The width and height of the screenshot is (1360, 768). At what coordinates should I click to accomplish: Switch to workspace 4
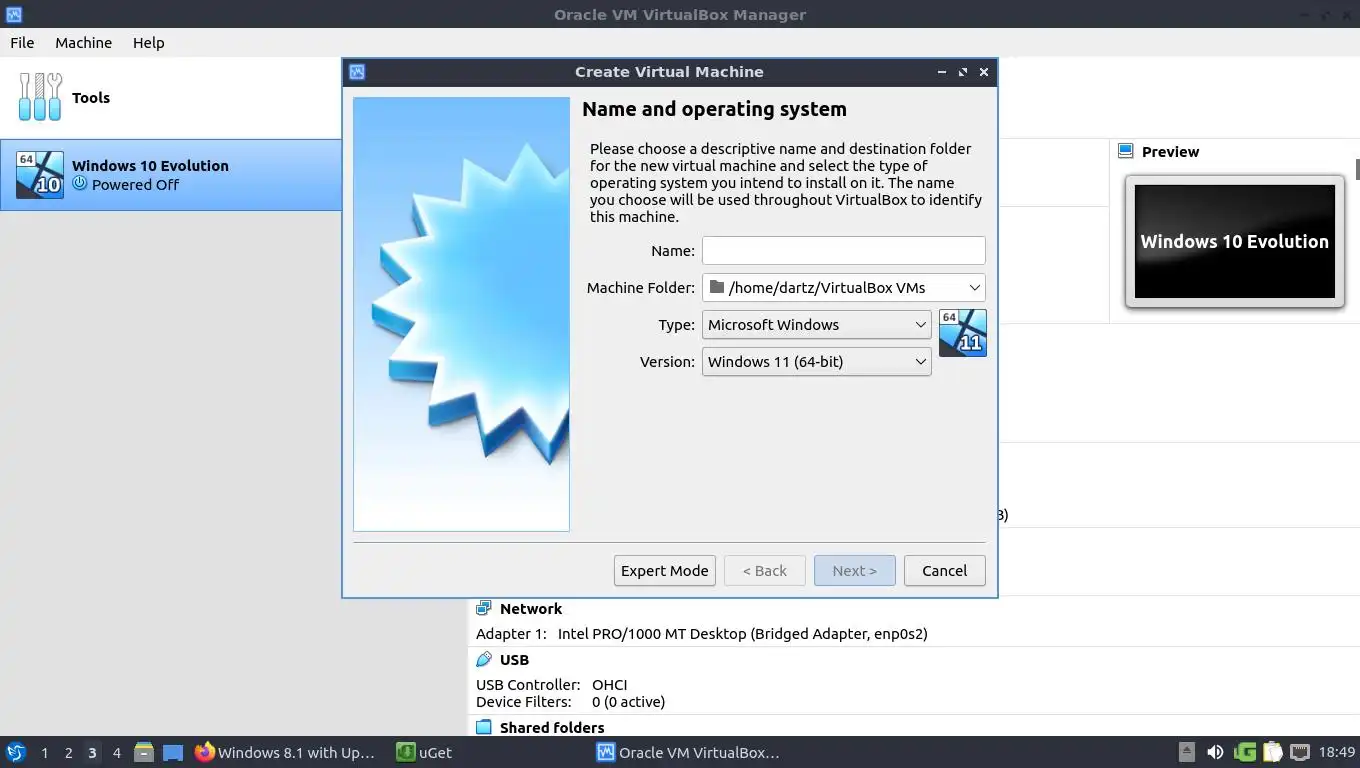[x=116, y=752]
